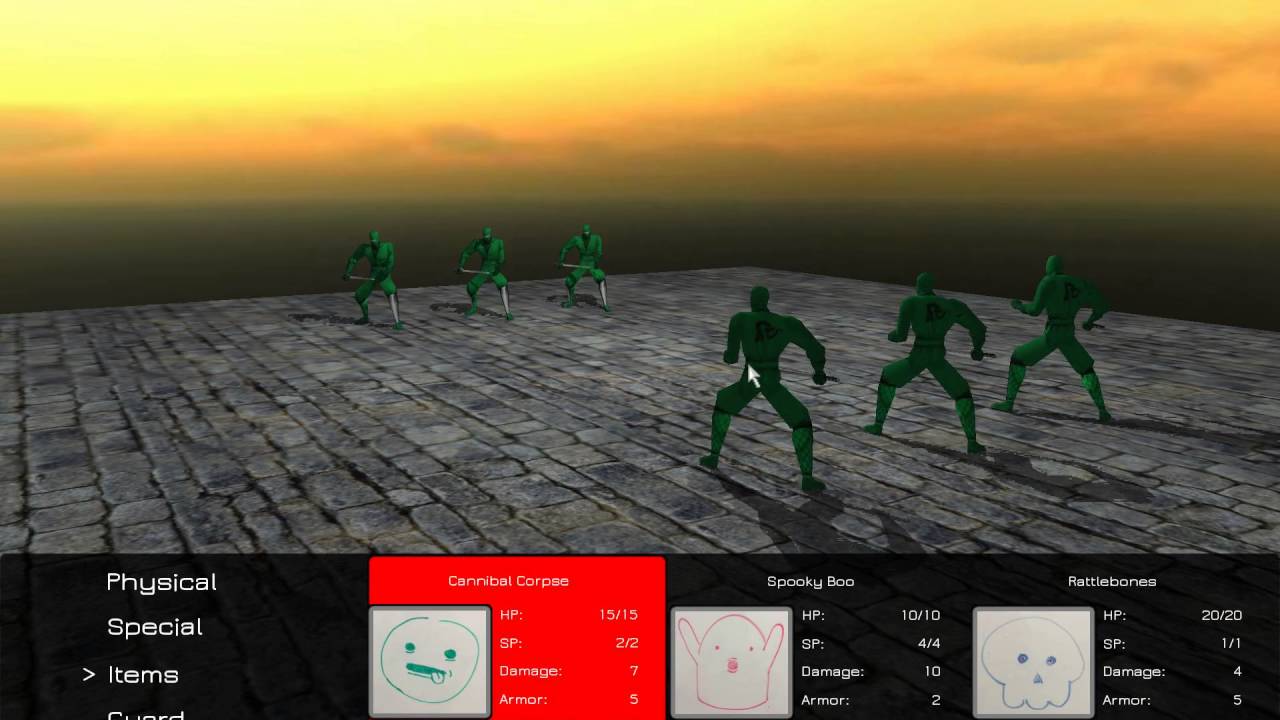This screenshot has height=720, width=1280.
Task: Click Spooky Boo SP value 4/4
Action: (x=928, y=643)
